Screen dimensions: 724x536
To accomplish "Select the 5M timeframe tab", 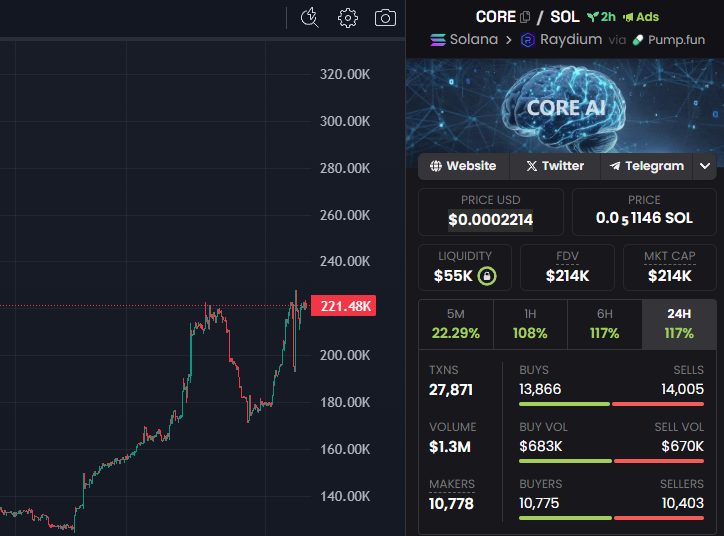I will [x=456, y=324].
